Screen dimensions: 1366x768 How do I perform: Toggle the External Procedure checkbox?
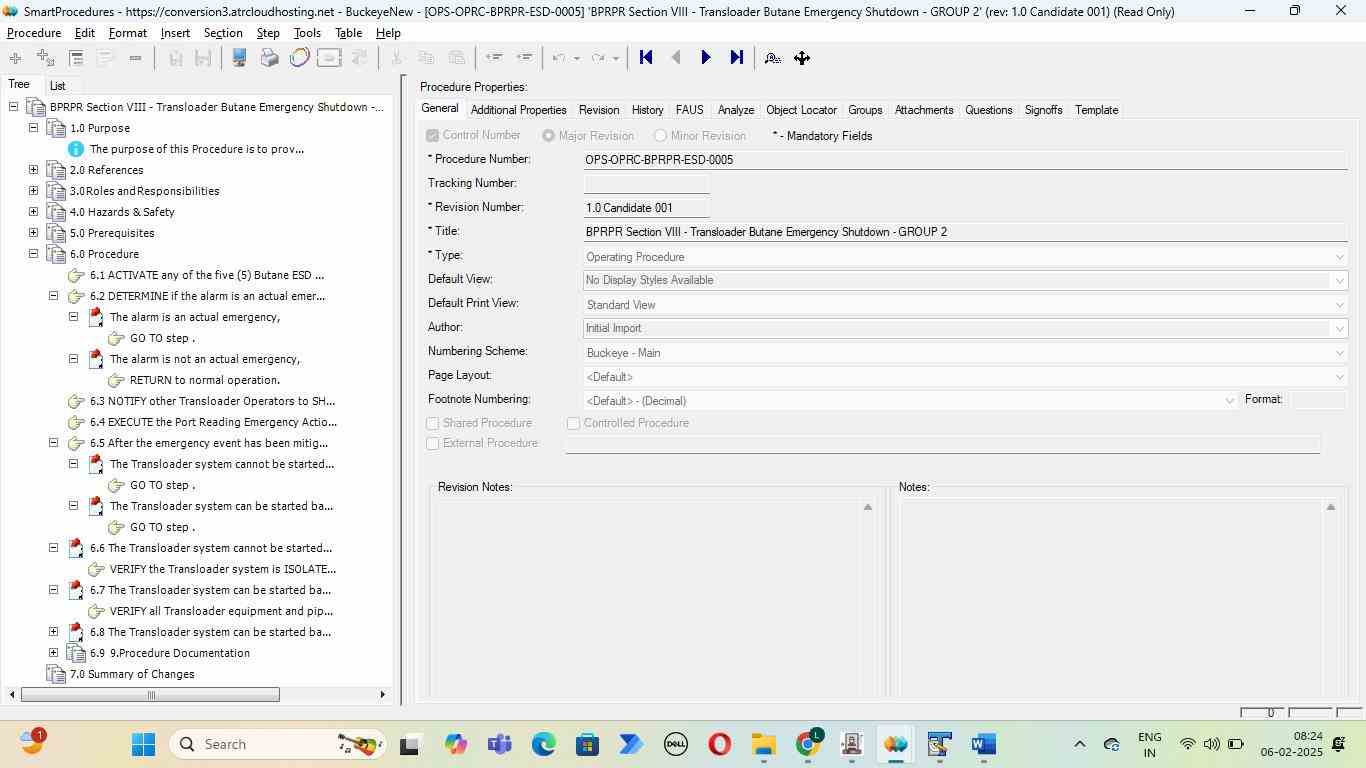432,444
